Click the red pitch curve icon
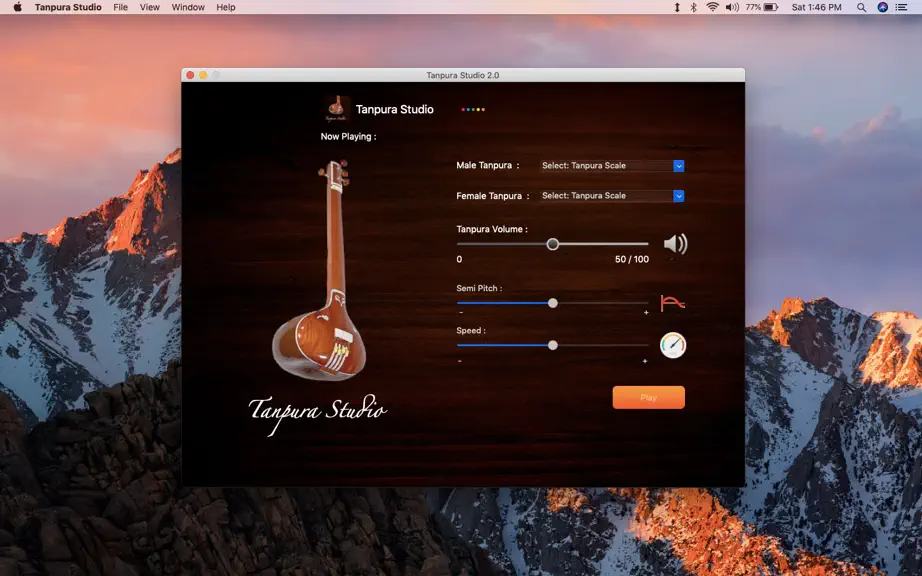 (x=673, y=303)
